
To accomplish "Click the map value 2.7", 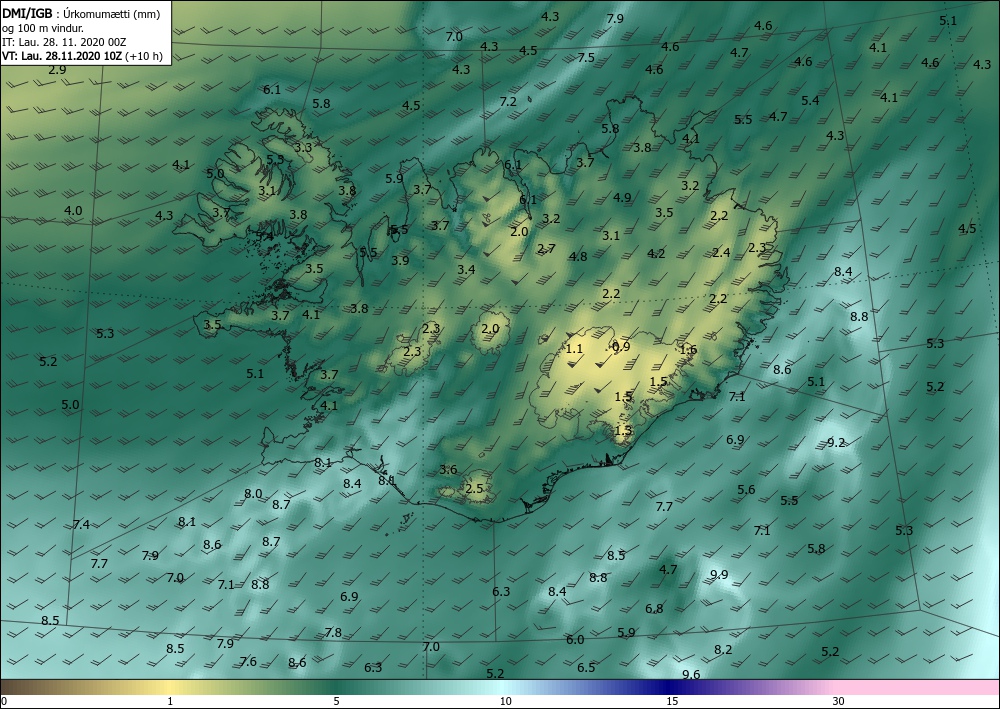I will click(x=547, y=249).
